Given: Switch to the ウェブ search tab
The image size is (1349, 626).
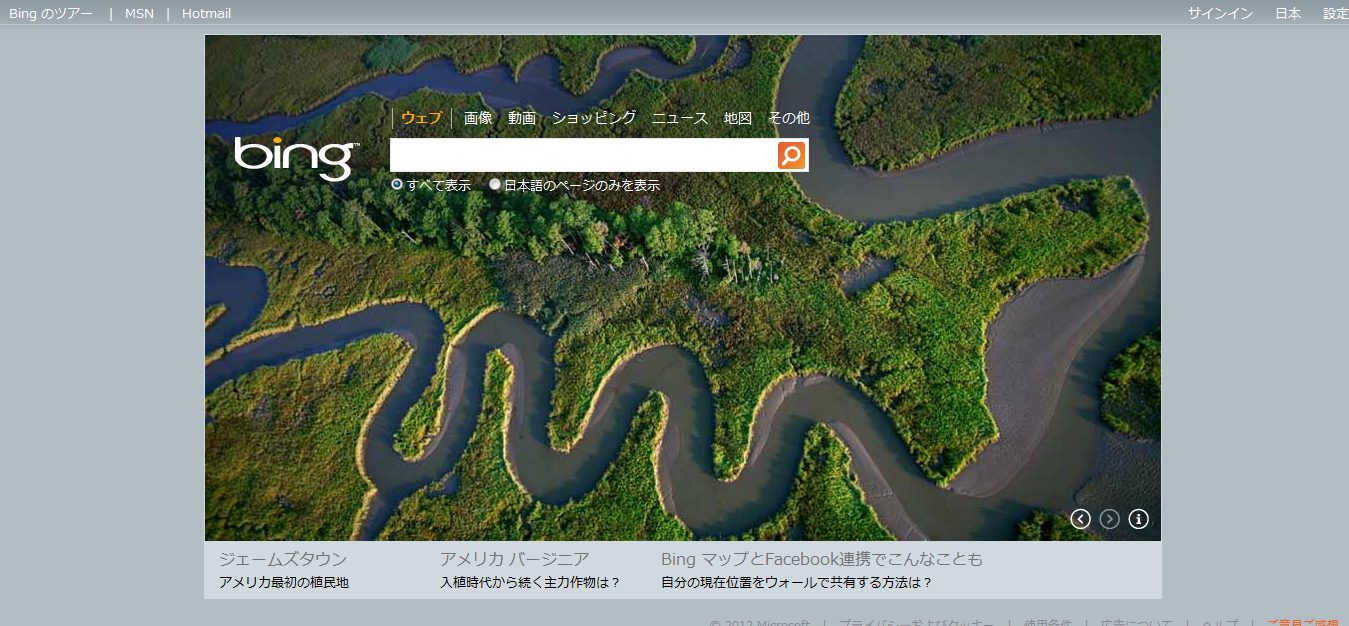Looking at the screenshot, I should [x=421, y=118].
